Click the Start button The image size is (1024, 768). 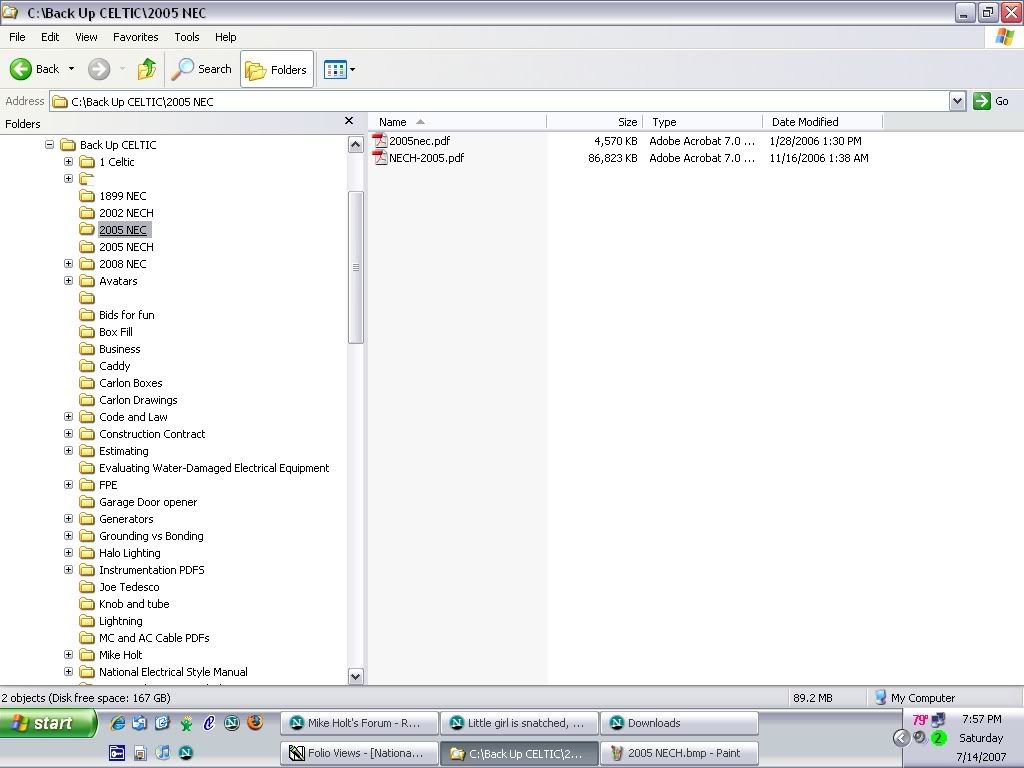coord(48,723)
